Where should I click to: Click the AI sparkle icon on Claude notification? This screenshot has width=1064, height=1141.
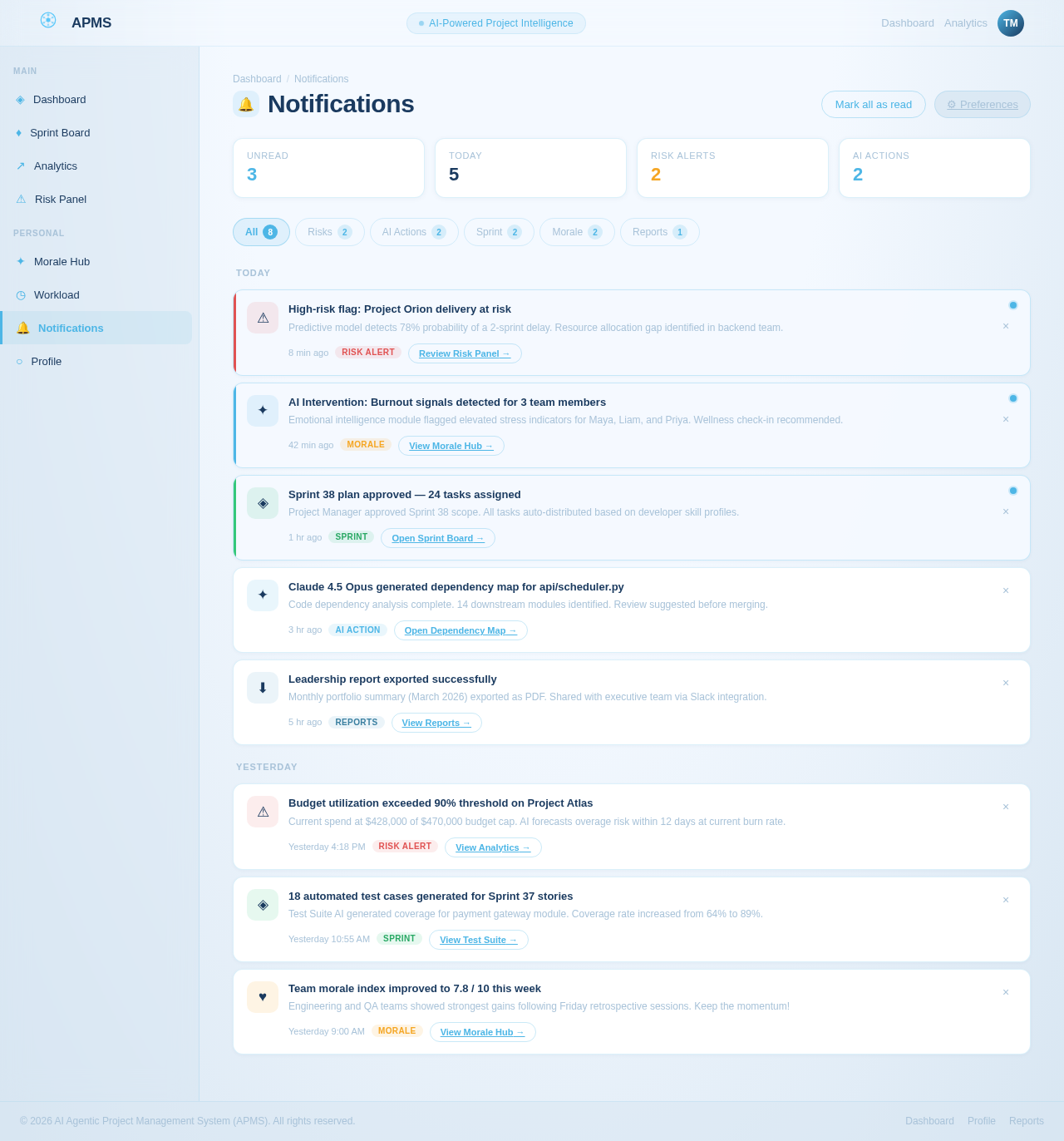262,595
